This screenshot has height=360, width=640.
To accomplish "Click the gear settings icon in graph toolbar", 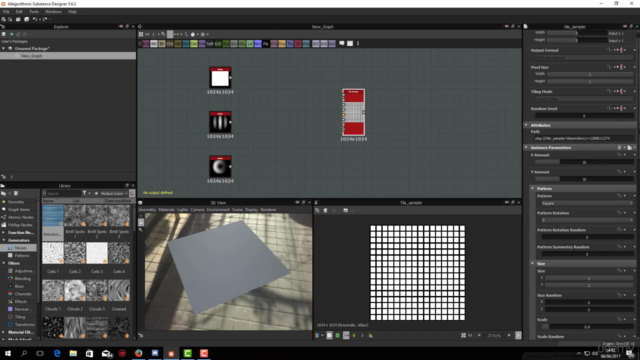I will click(202, 34).
